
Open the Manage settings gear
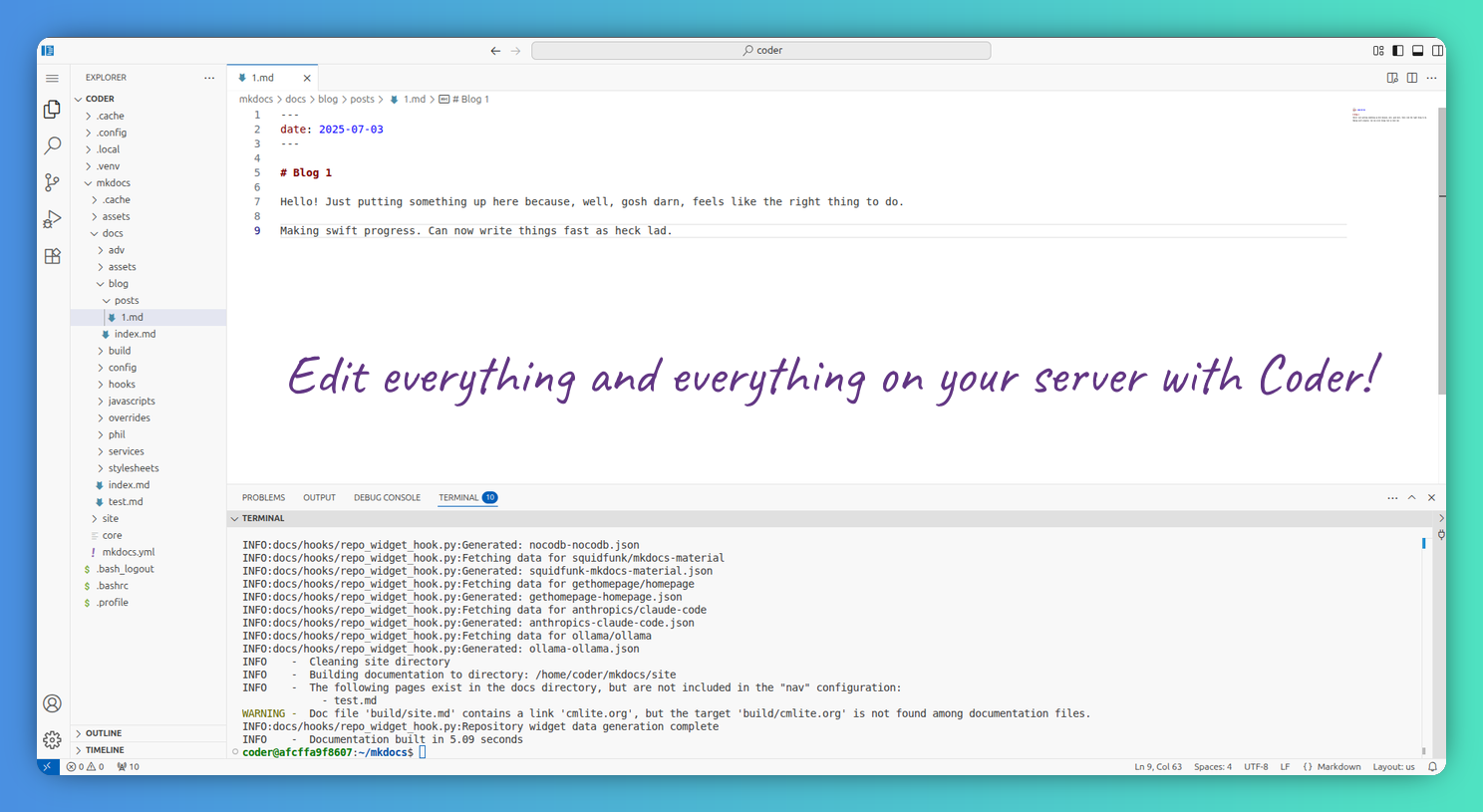(x=53, y=739)
